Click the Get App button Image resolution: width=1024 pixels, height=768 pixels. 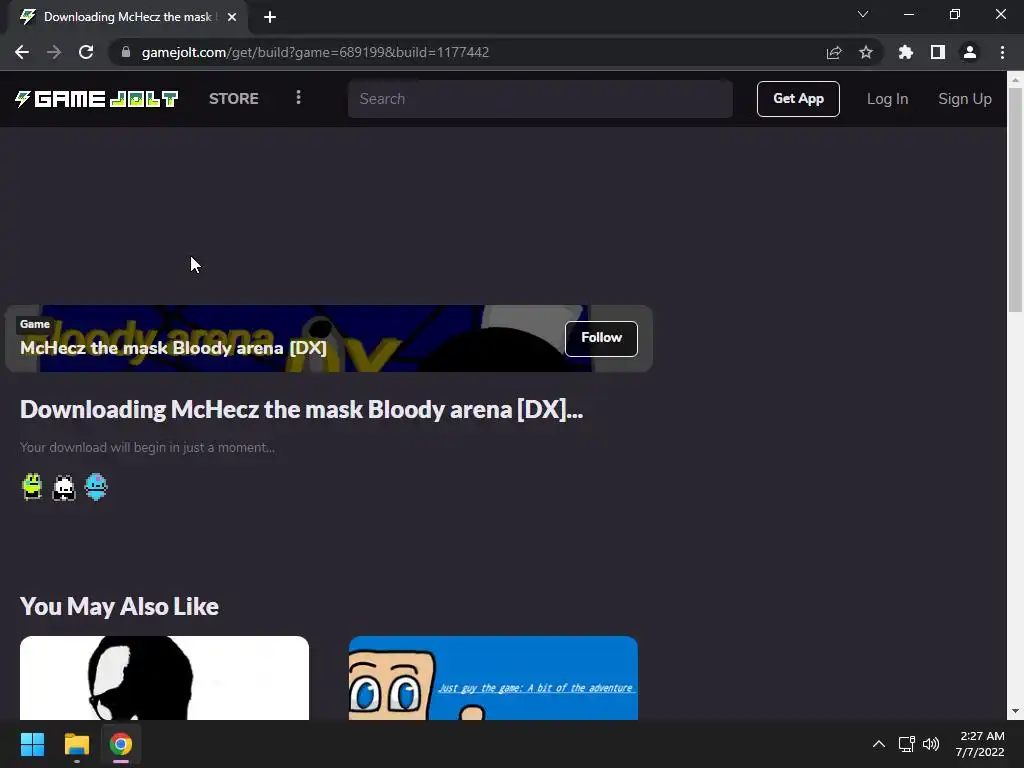click(x=798, y=99)
